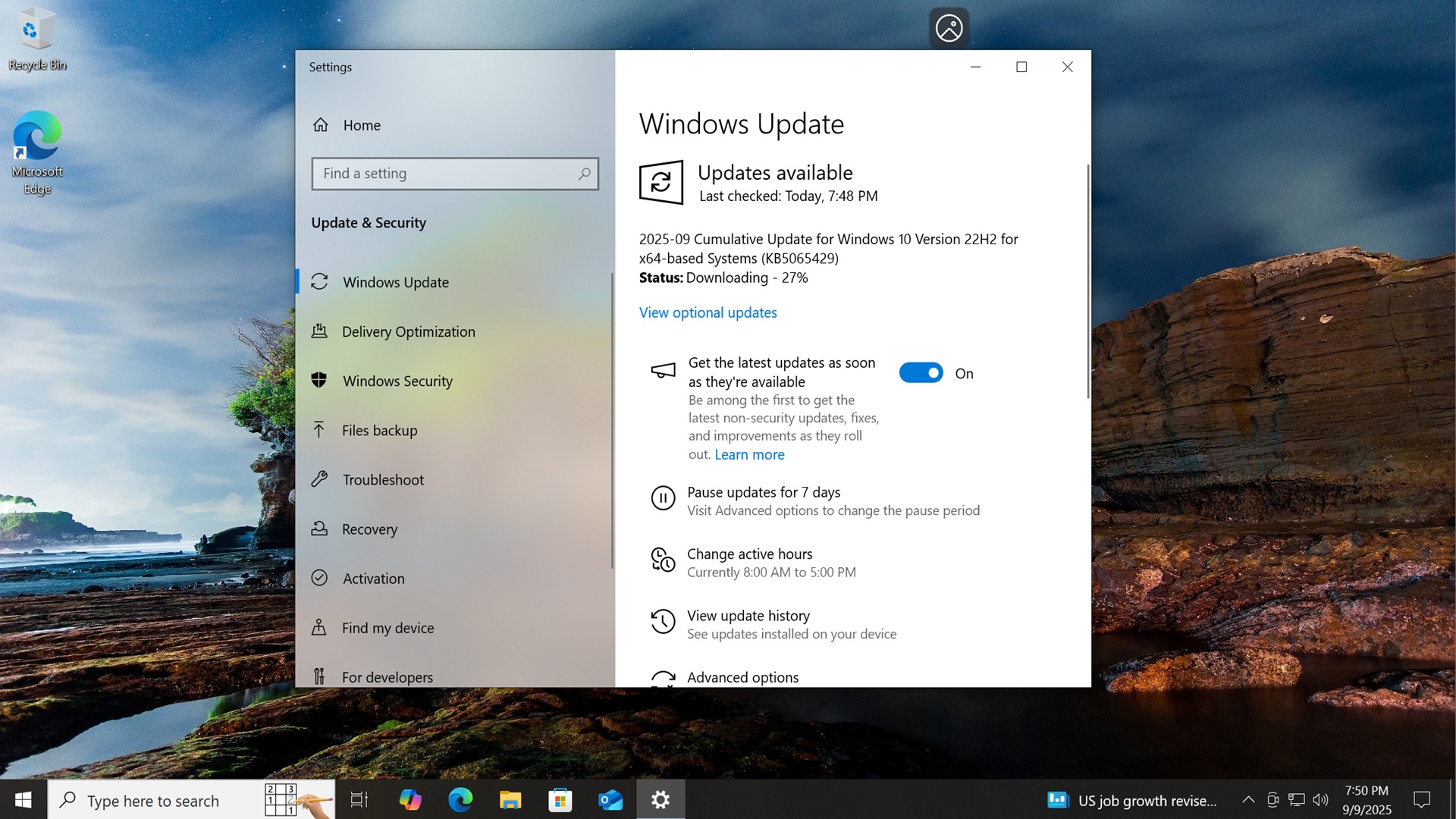Viewport: 1456px width, 819px height.
Task: Turn off getting latest updates immediately
Action: click(x=921, y=372)
